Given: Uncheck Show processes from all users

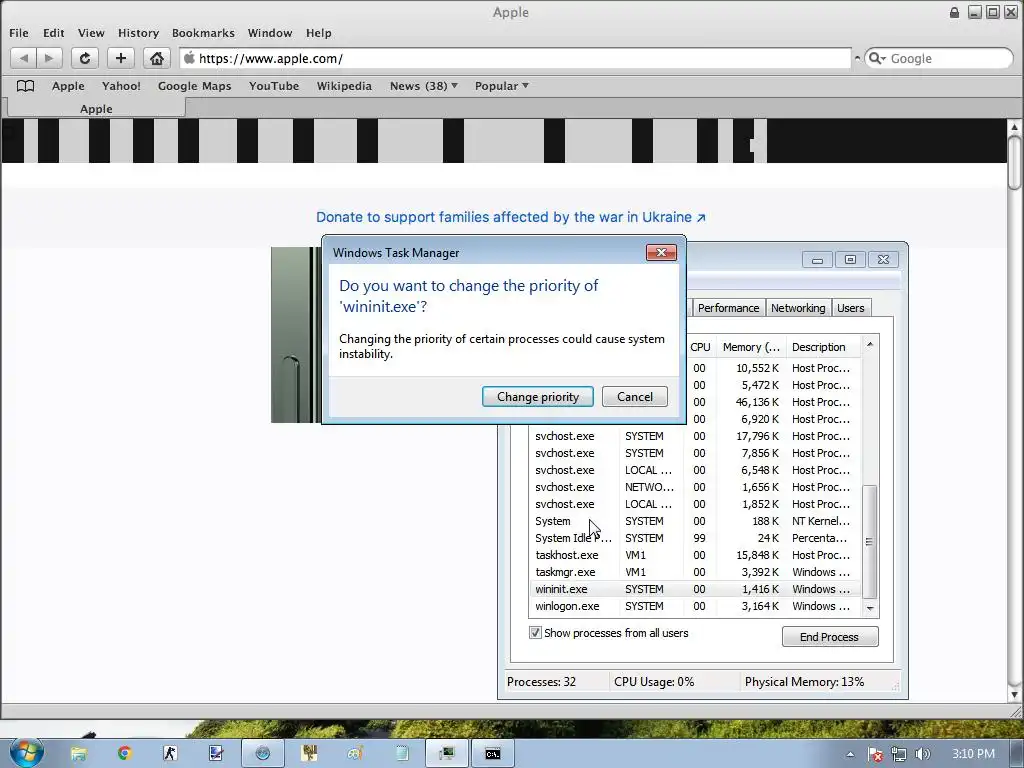Looking at the screenshot, I should tap(535, 633).
